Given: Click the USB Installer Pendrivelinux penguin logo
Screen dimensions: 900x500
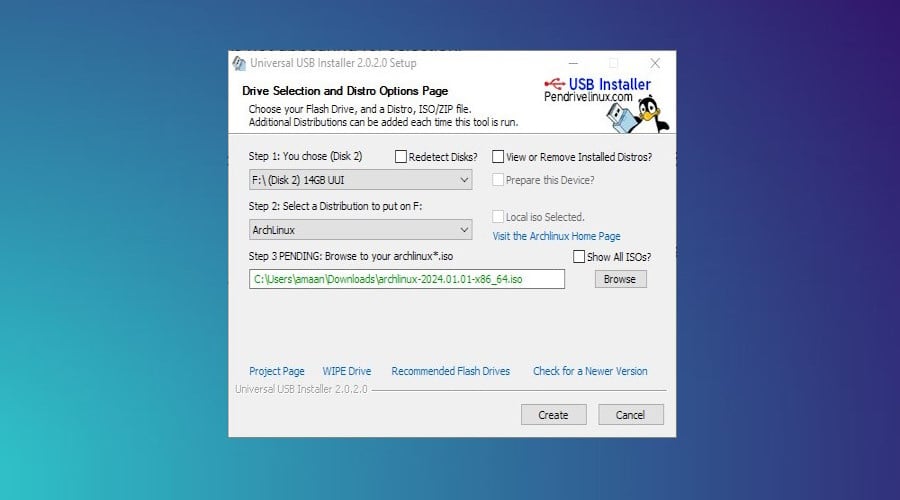Looking at the screenshot, I should 607,104.
